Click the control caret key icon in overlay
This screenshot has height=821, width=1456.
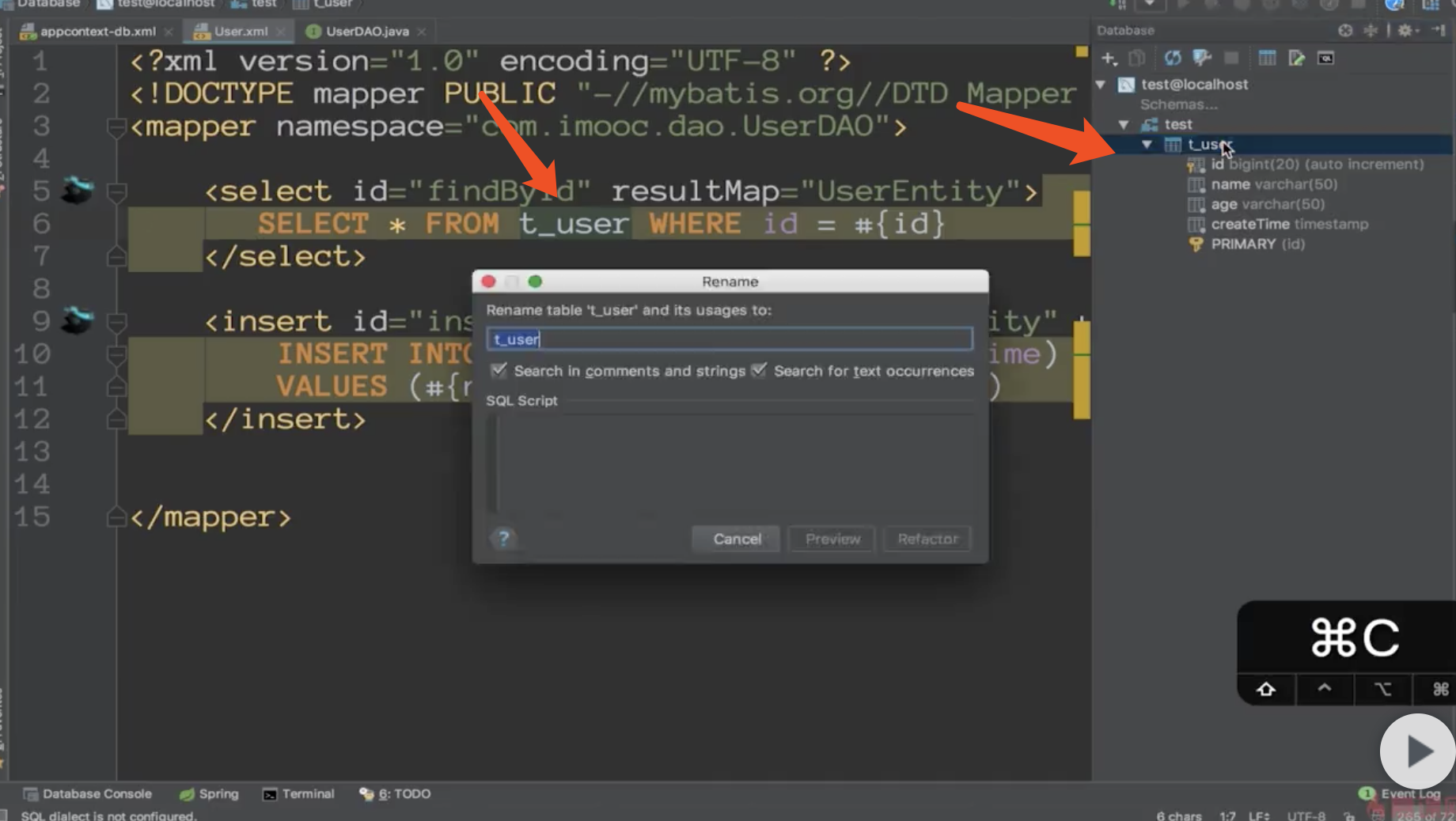[1325, 690]
